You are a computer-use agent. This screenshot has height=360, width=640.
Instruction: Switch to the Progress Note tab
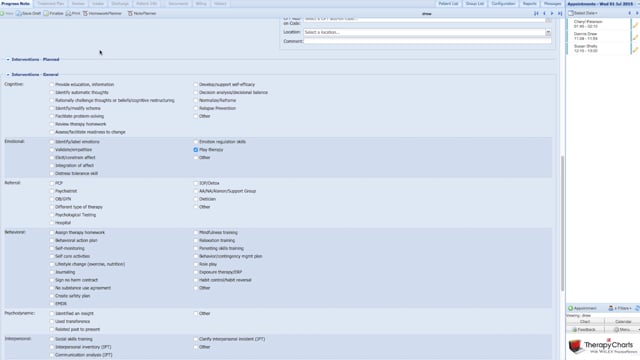[16, 4]
